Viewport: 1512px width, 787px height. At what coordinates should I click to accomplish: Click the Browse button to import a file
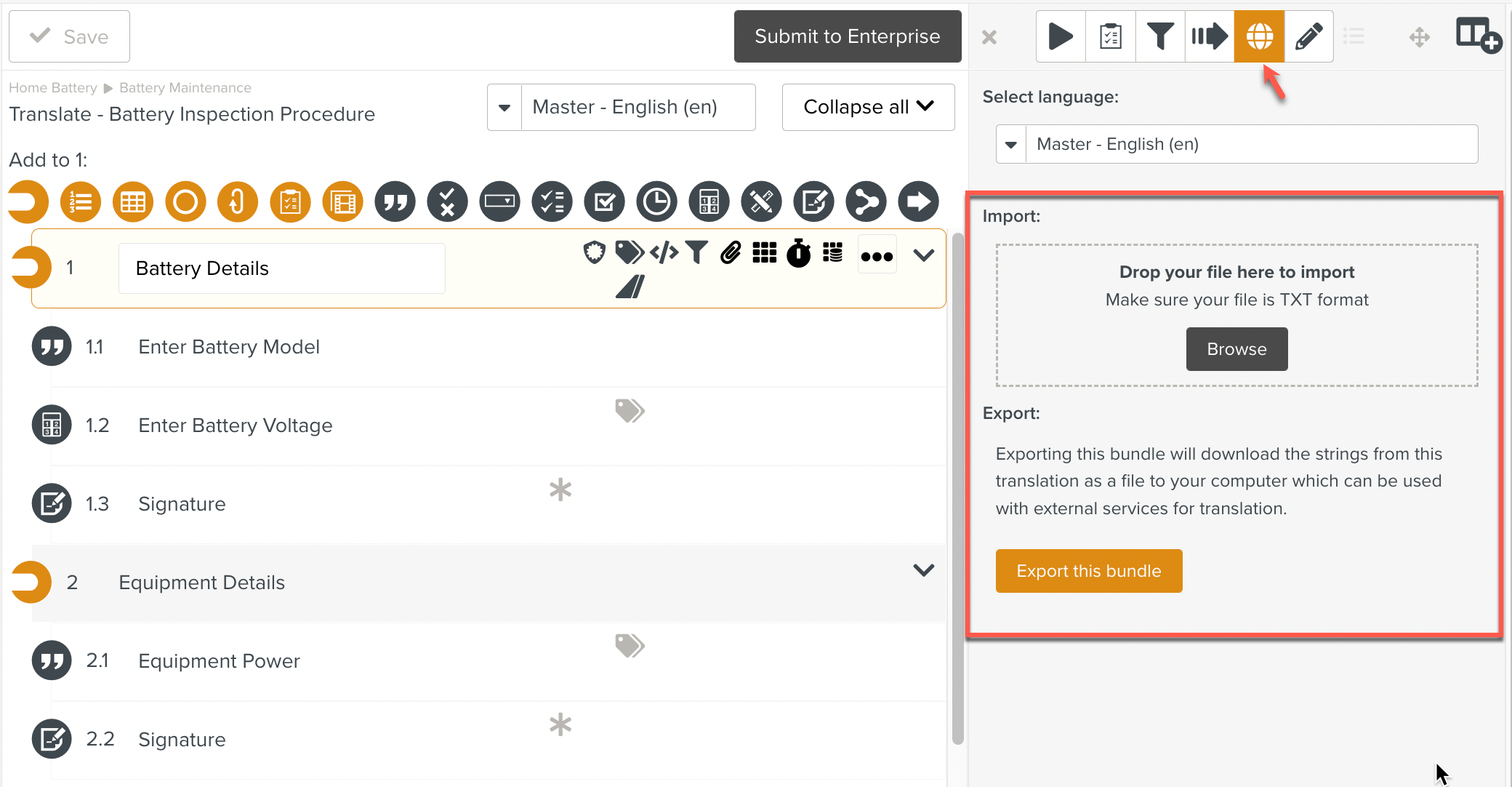(x=1236, y=349)
